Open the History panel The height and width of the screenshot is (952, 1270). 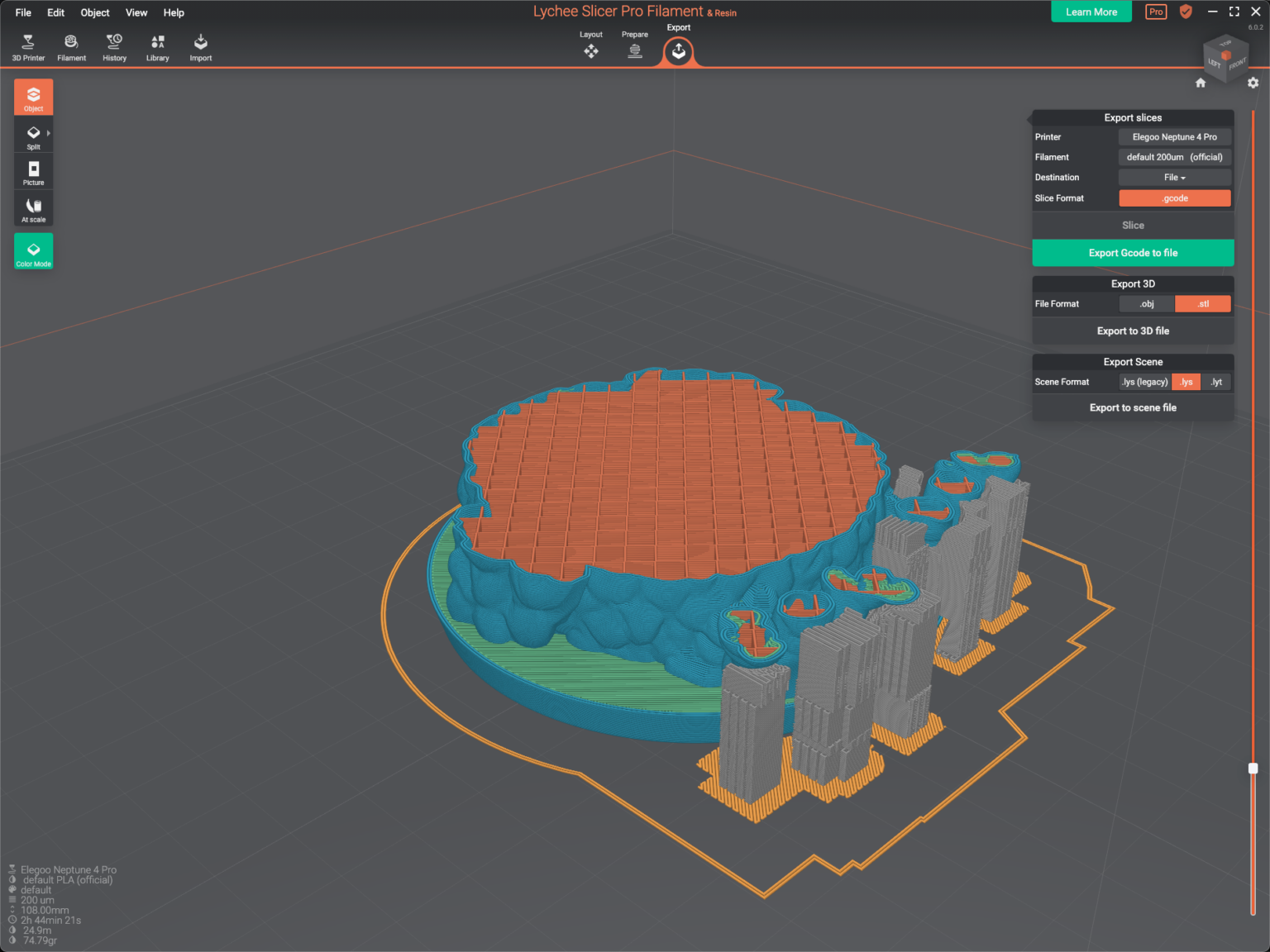tap(114, 46)
